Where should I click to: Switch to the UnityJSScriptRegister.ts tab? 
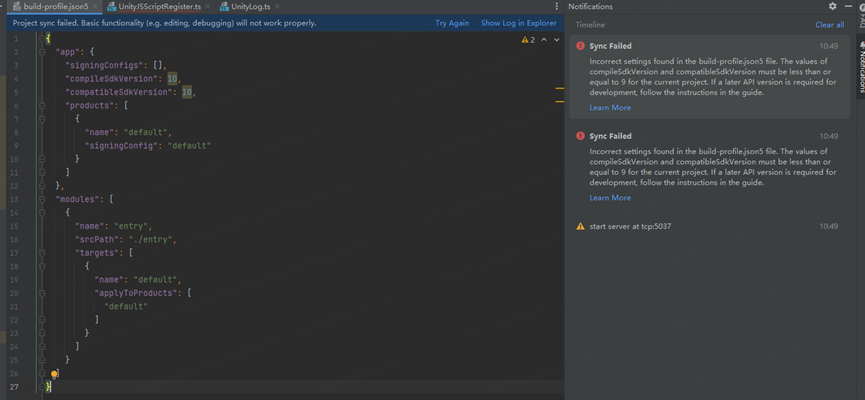click(x=160, y=7)
